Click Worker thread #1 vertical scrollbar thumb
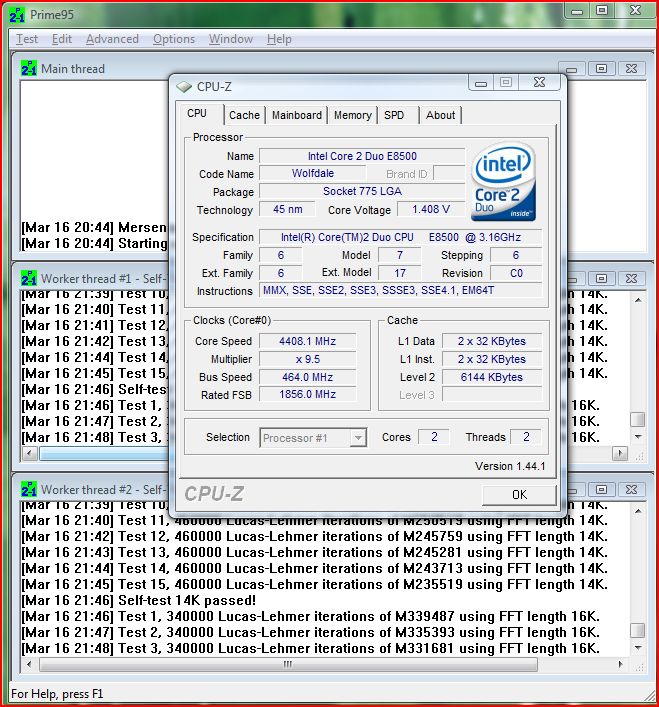Image resolution: width=659 pixels, height=707 pixels. [x=637, y=419]
